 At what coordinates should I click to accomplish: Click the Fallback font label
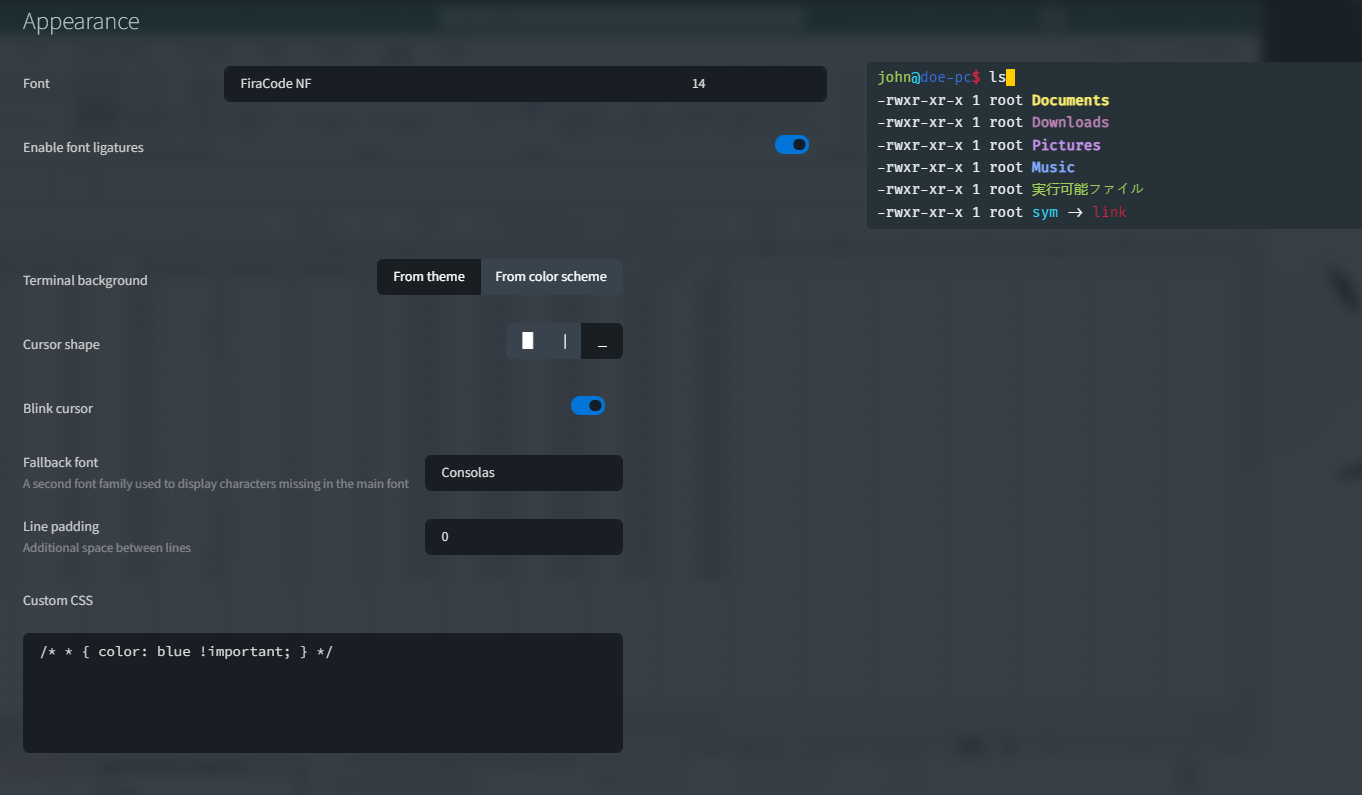60,462
